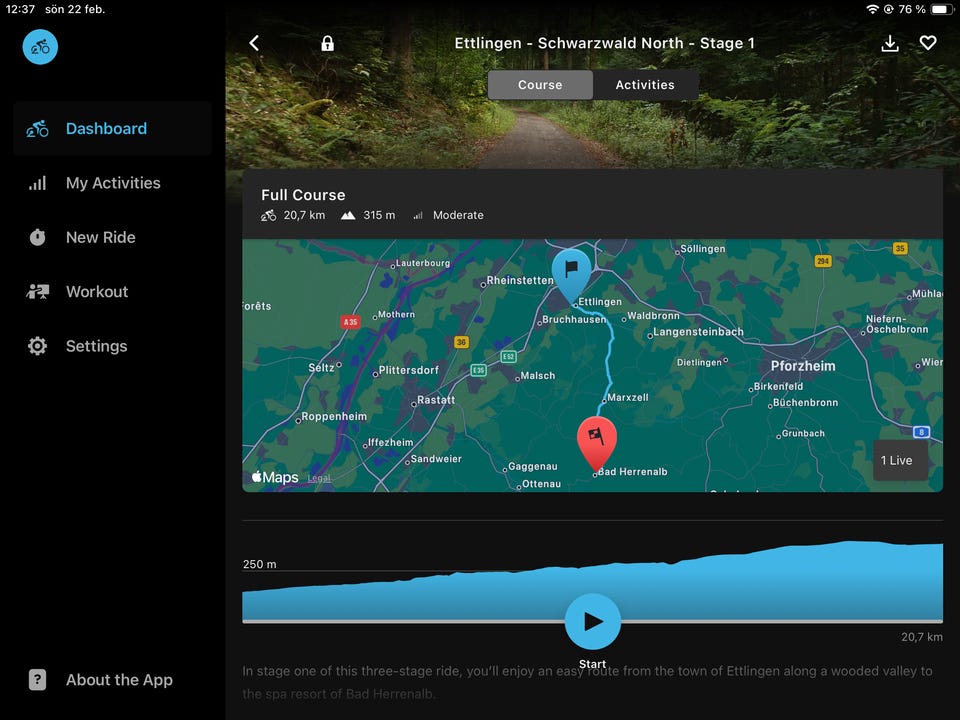Click the 294 road shield on map

[822, 261]
